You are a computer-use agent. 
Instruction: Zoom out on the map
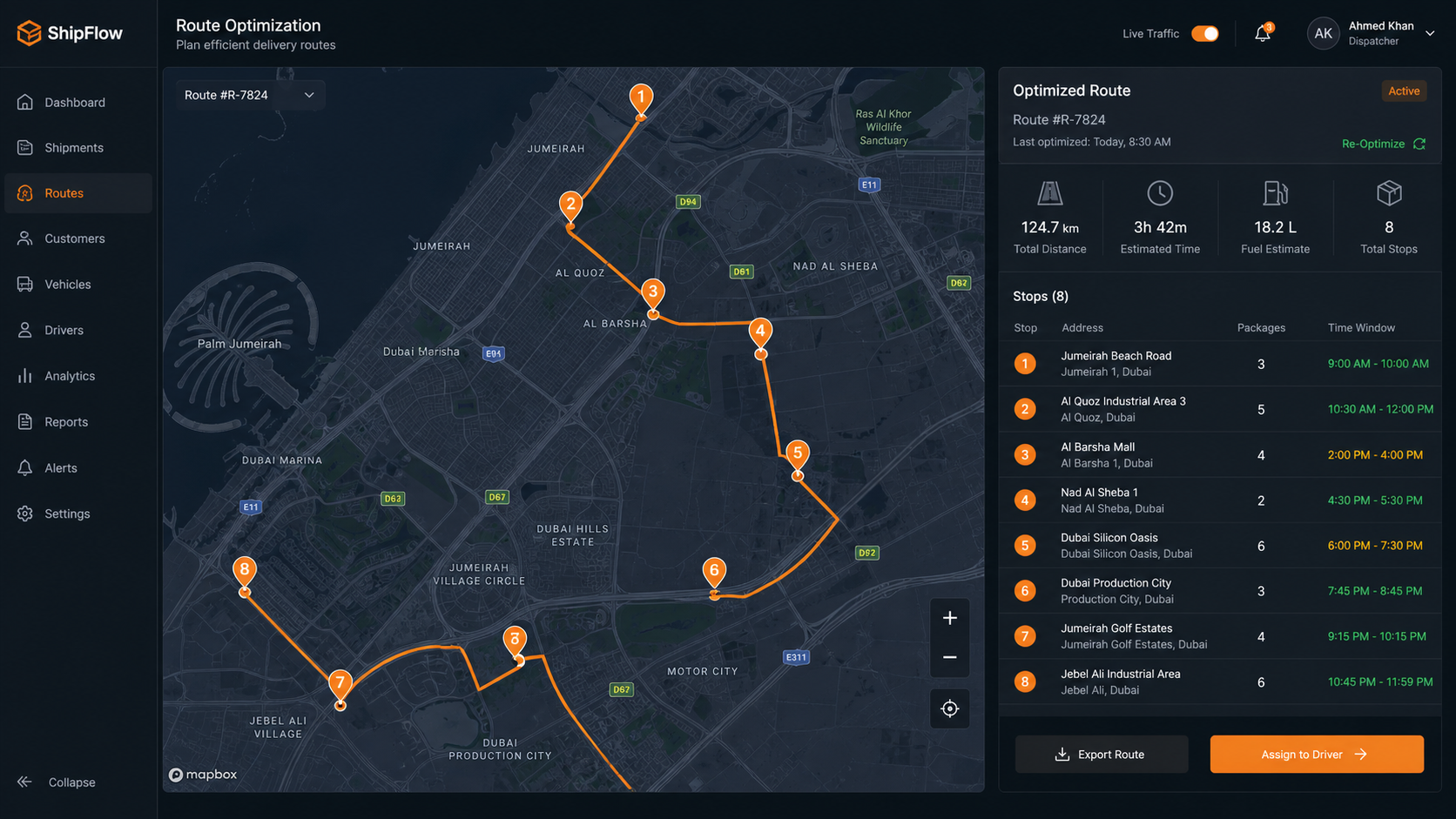point(950,657)
